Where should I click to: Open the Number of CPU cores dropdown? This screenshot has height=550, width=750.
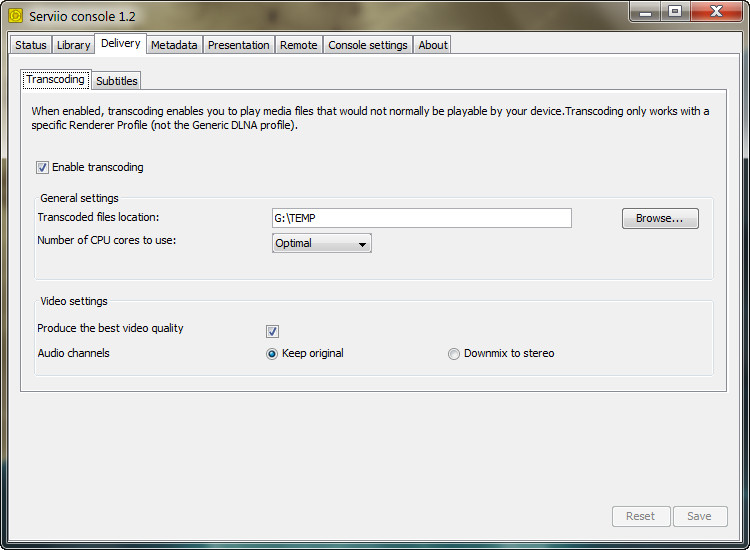click(x=321, y=243)
